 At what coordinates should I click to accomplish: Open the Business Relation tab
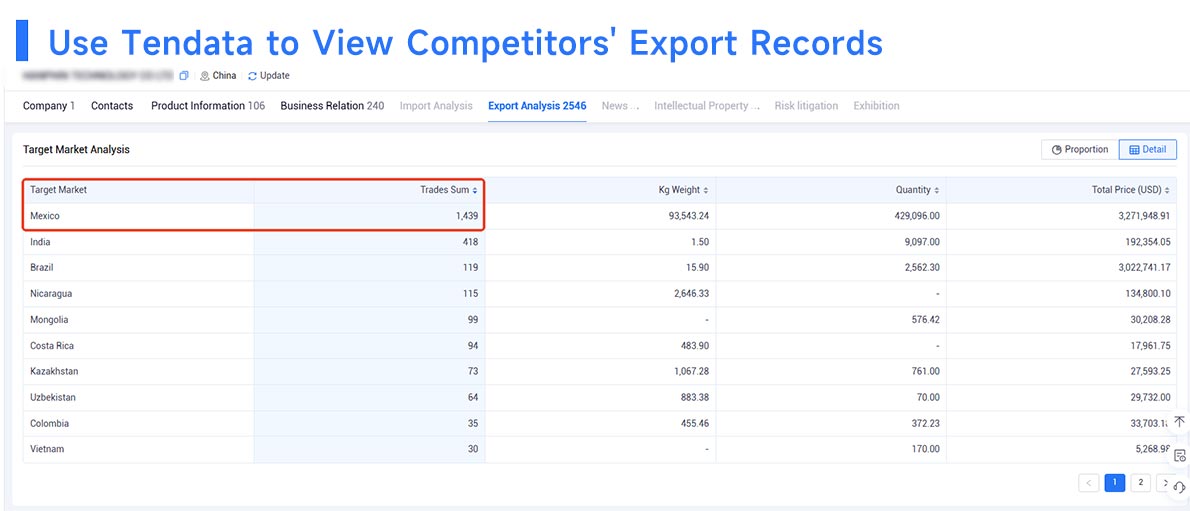click(332, 106)
